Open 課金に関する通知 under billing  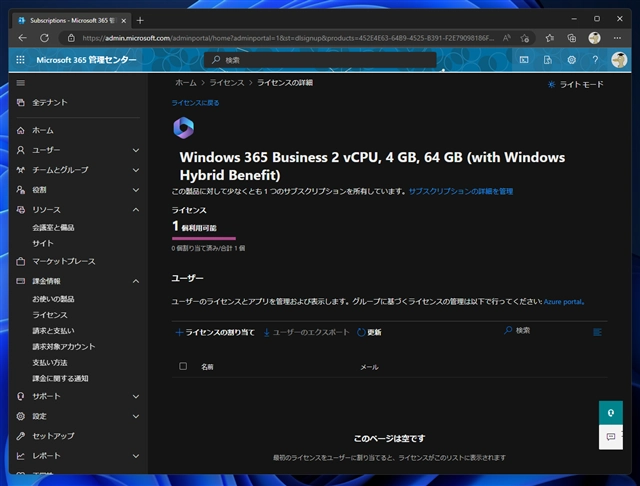click(x=60, y=378)
